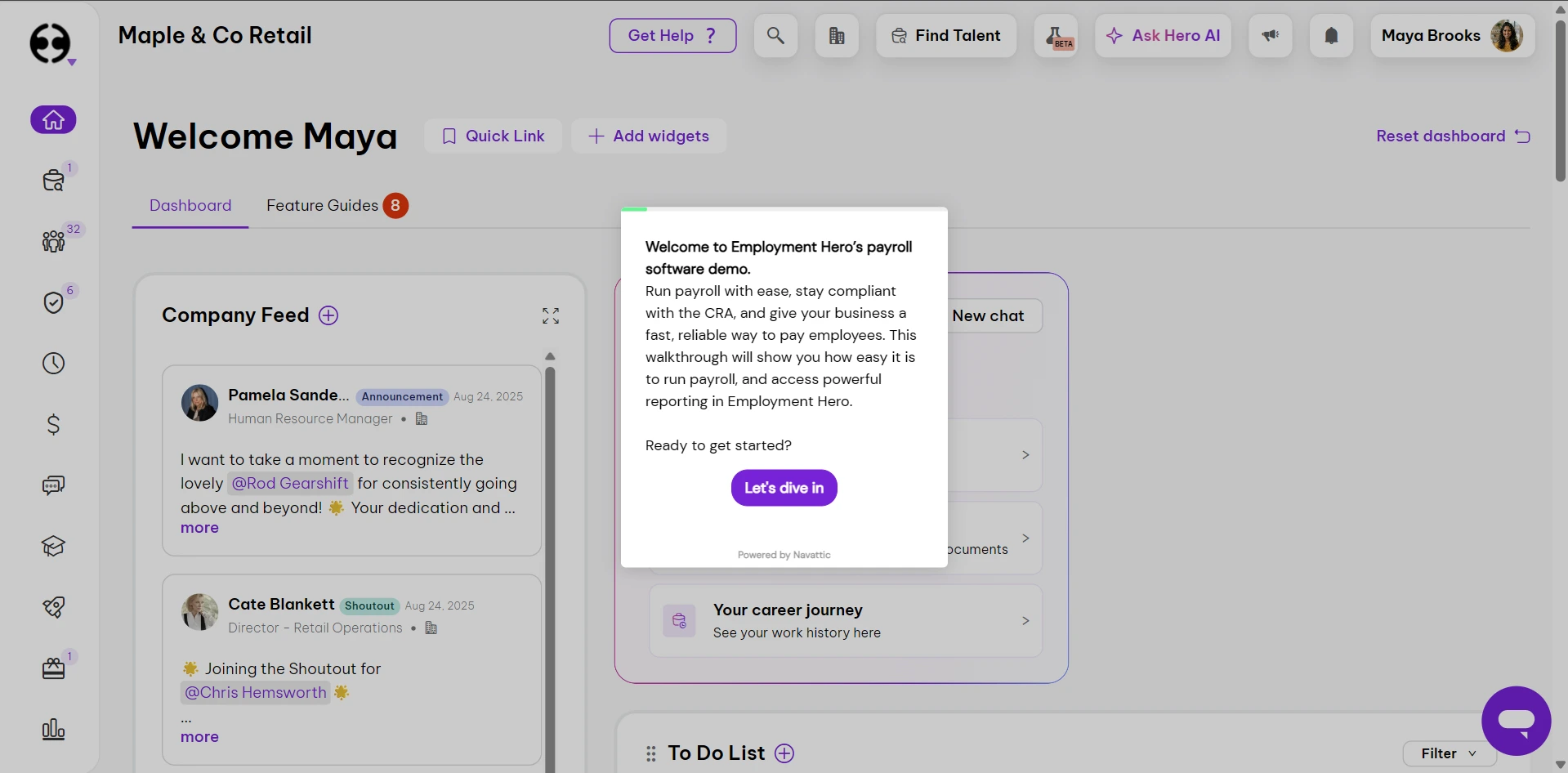Open the search magnifier icon
Screen dimensions: 1568x773
click(x=775, y=36)
